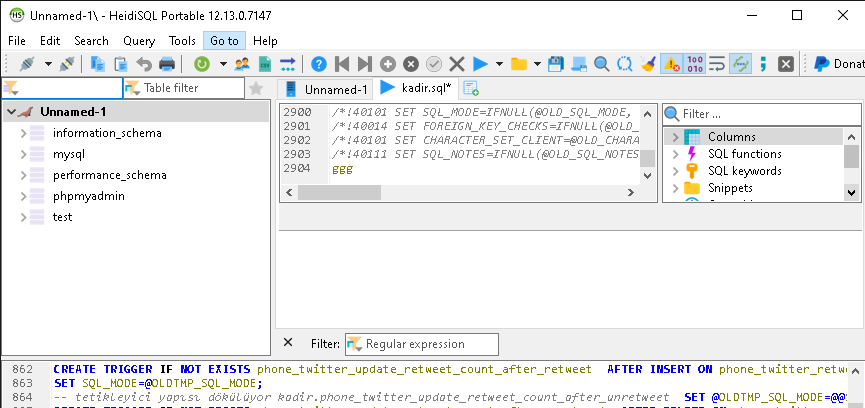Expand phpmyadmin database node
Viewport: 865px width, 408px height.
[23, 196]
